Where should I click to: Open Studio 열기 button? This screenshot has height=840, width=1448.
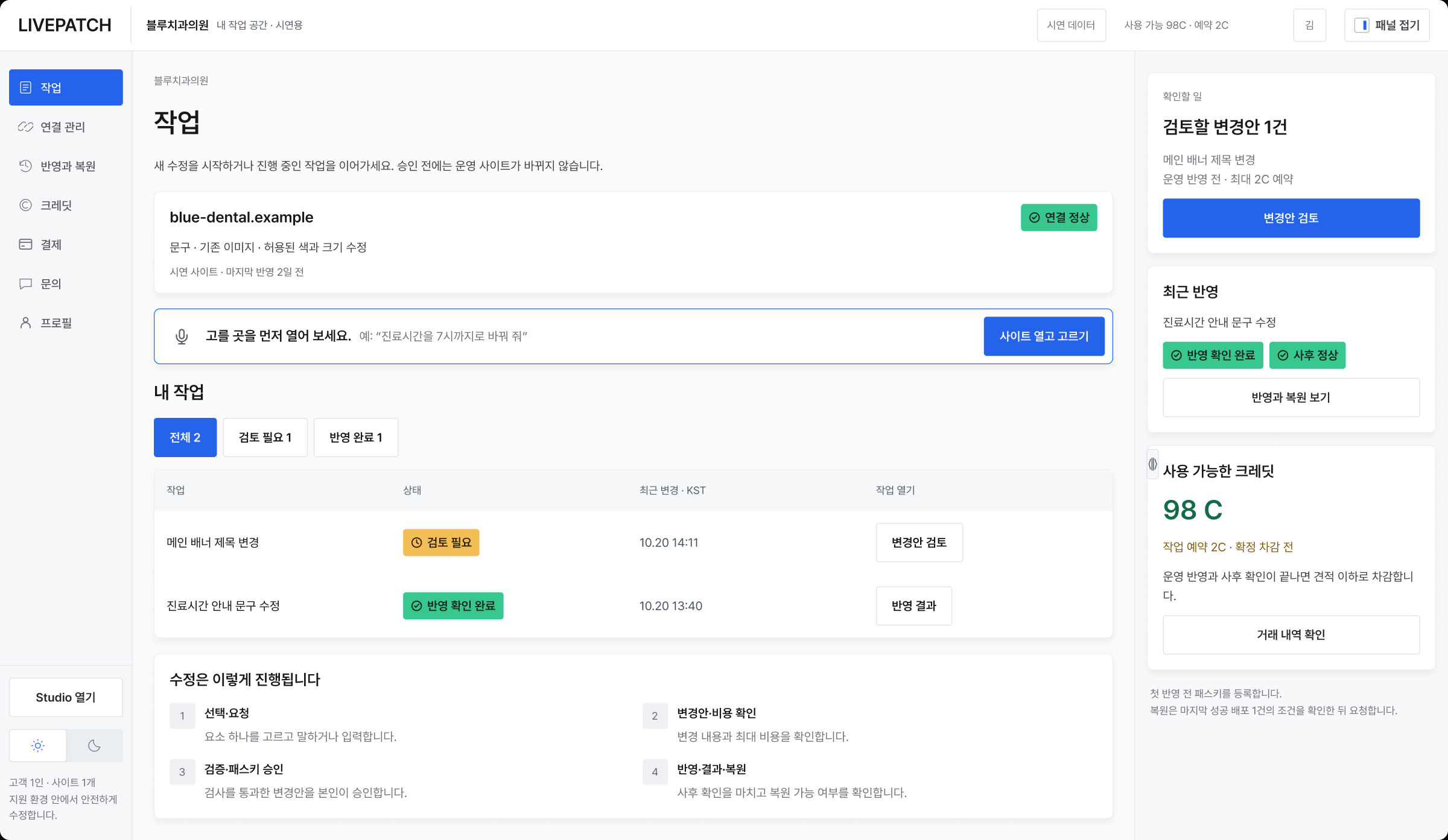(66, 698)
